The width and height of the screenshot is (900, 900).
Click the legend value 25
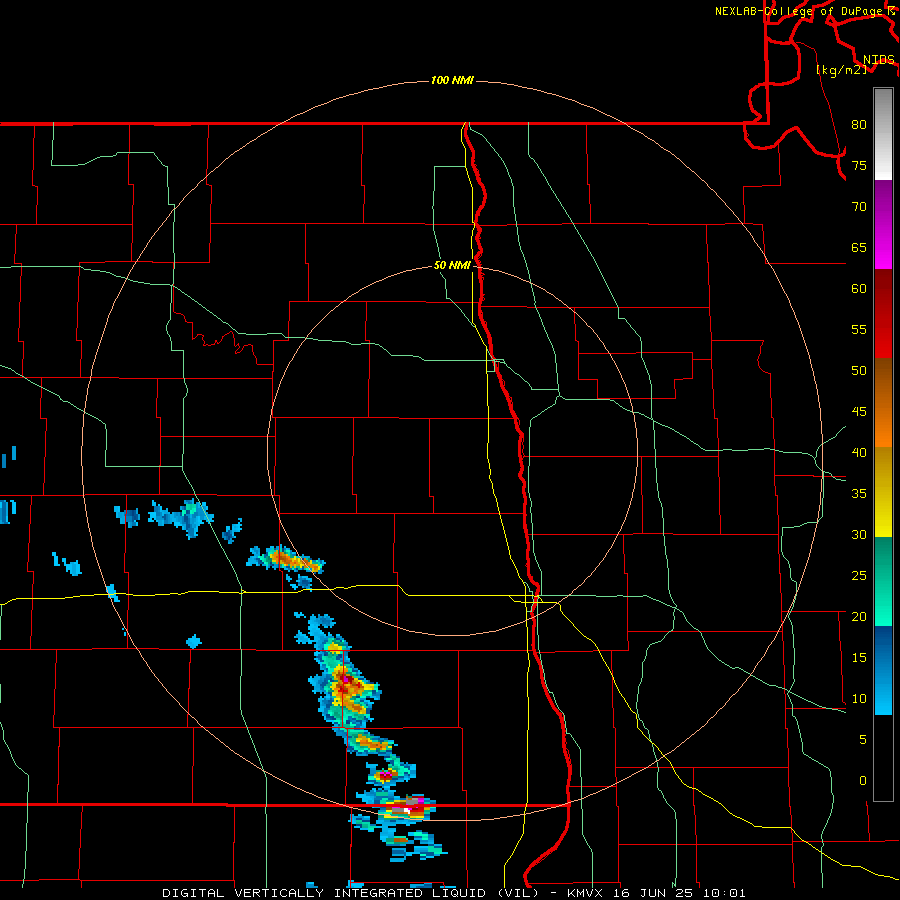point(859,575)
